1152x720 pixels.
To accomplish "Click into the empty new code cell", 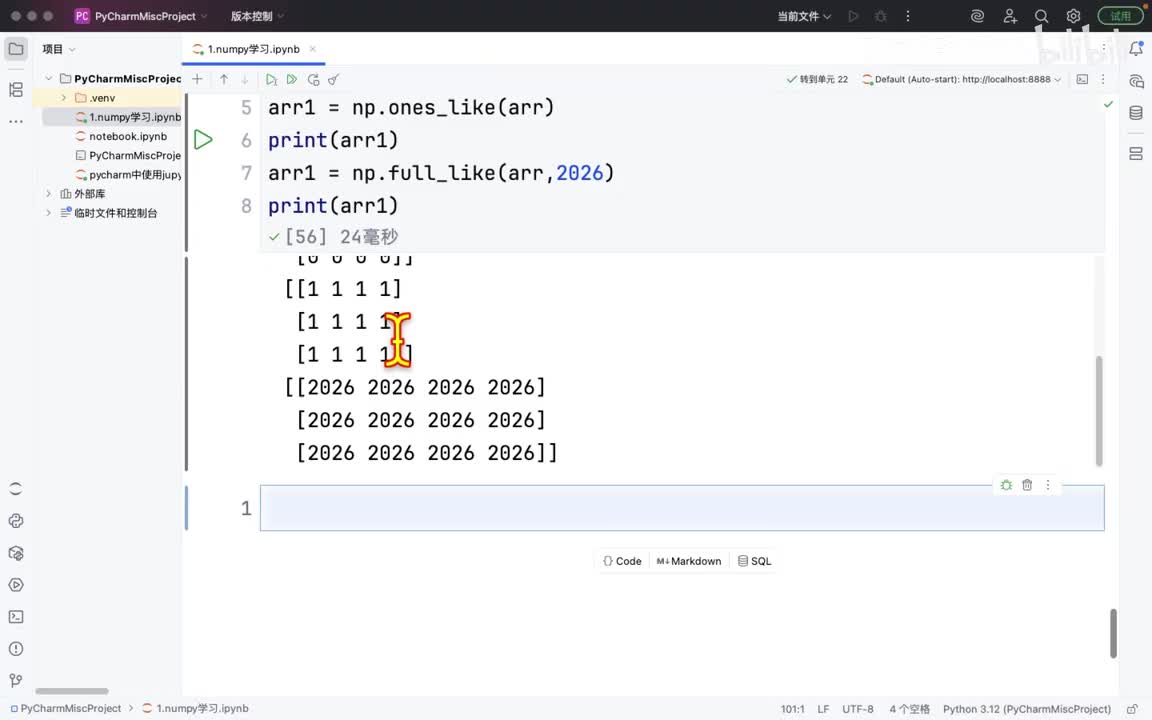I will click(682, 508).
